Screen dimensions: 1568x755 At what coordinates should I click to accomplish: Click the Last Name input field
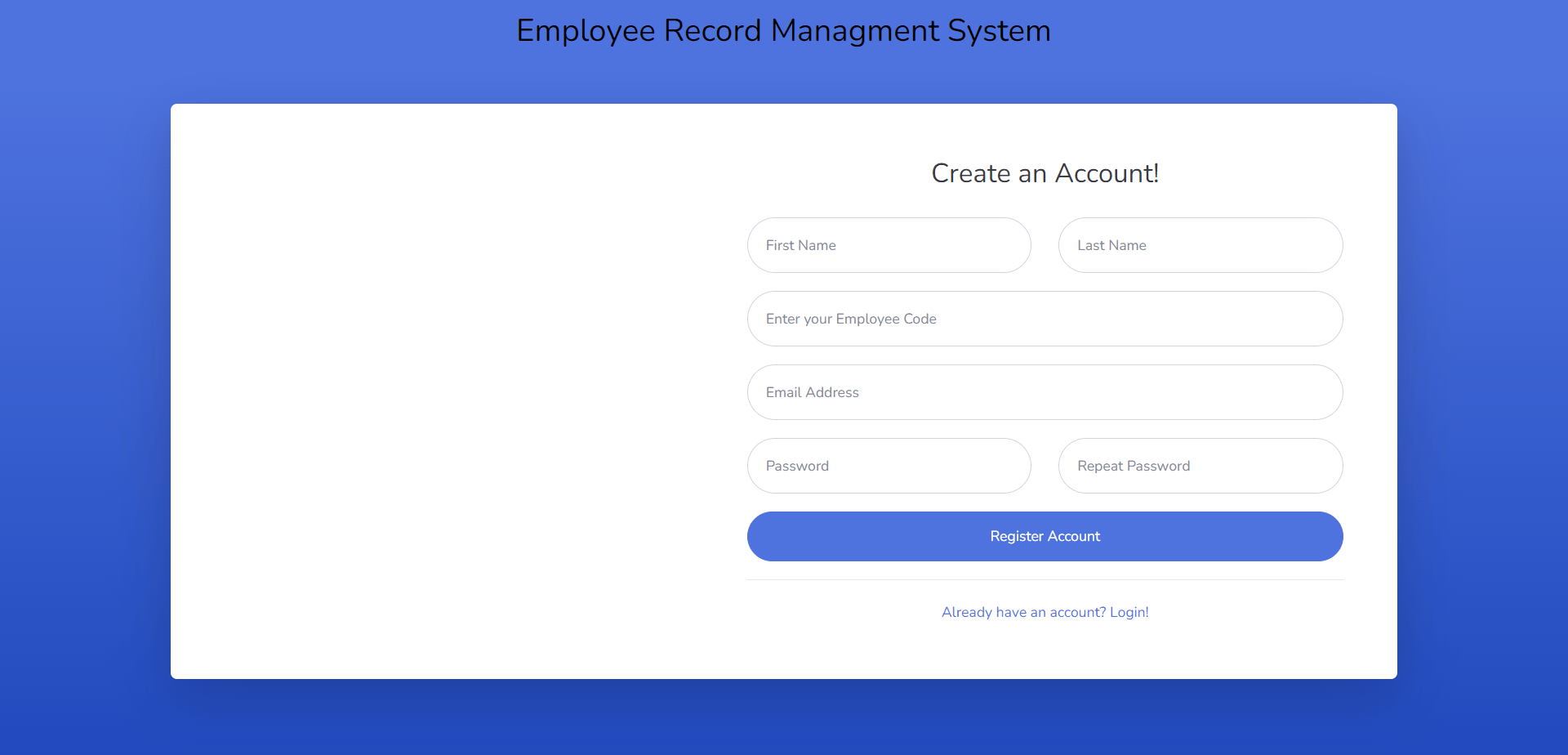pos(1200,245)
